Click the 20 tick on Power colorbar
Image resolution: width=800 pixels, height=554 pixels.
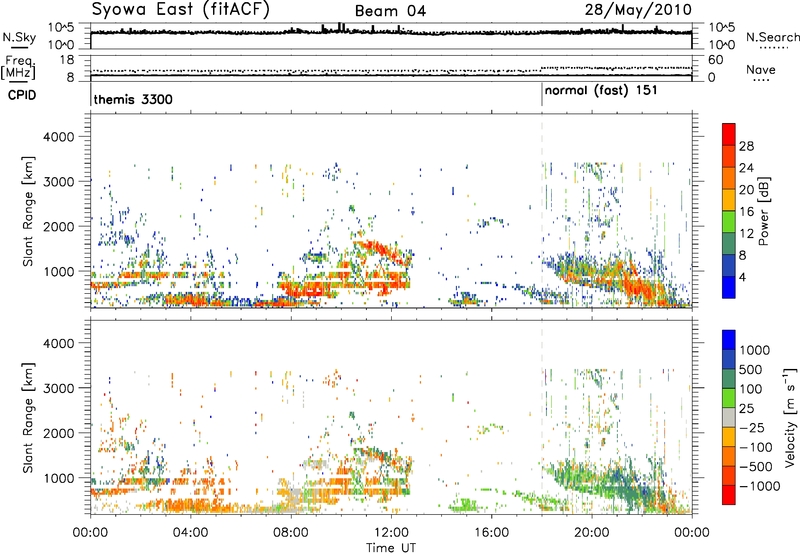[x=746, y=190]
